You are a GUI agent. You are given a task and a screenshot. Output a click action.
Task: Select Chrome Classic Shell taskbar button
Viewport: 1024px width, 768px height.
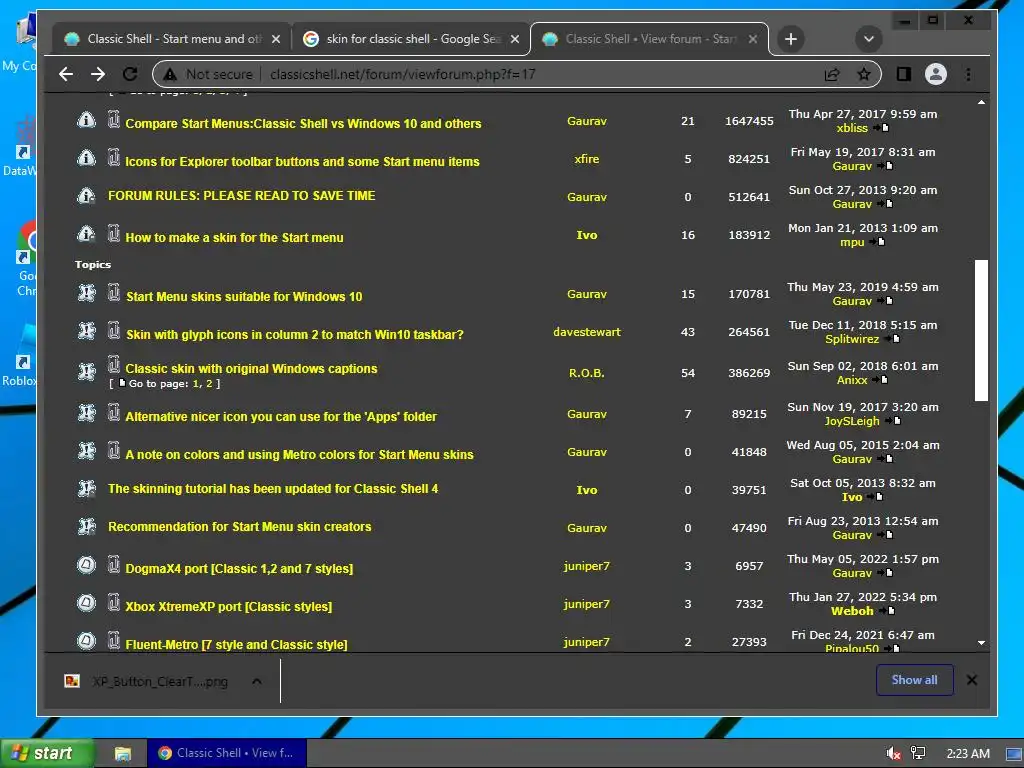point(226,754)
